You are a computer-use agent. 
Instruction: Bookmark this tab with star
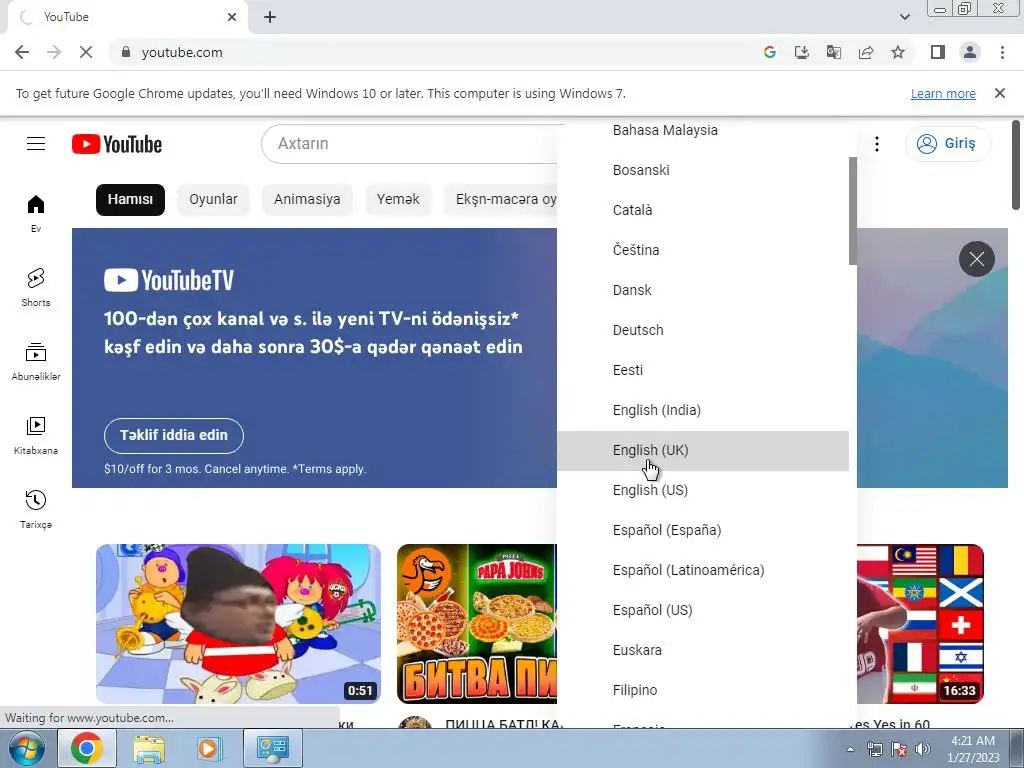click(x=898, y=52)
